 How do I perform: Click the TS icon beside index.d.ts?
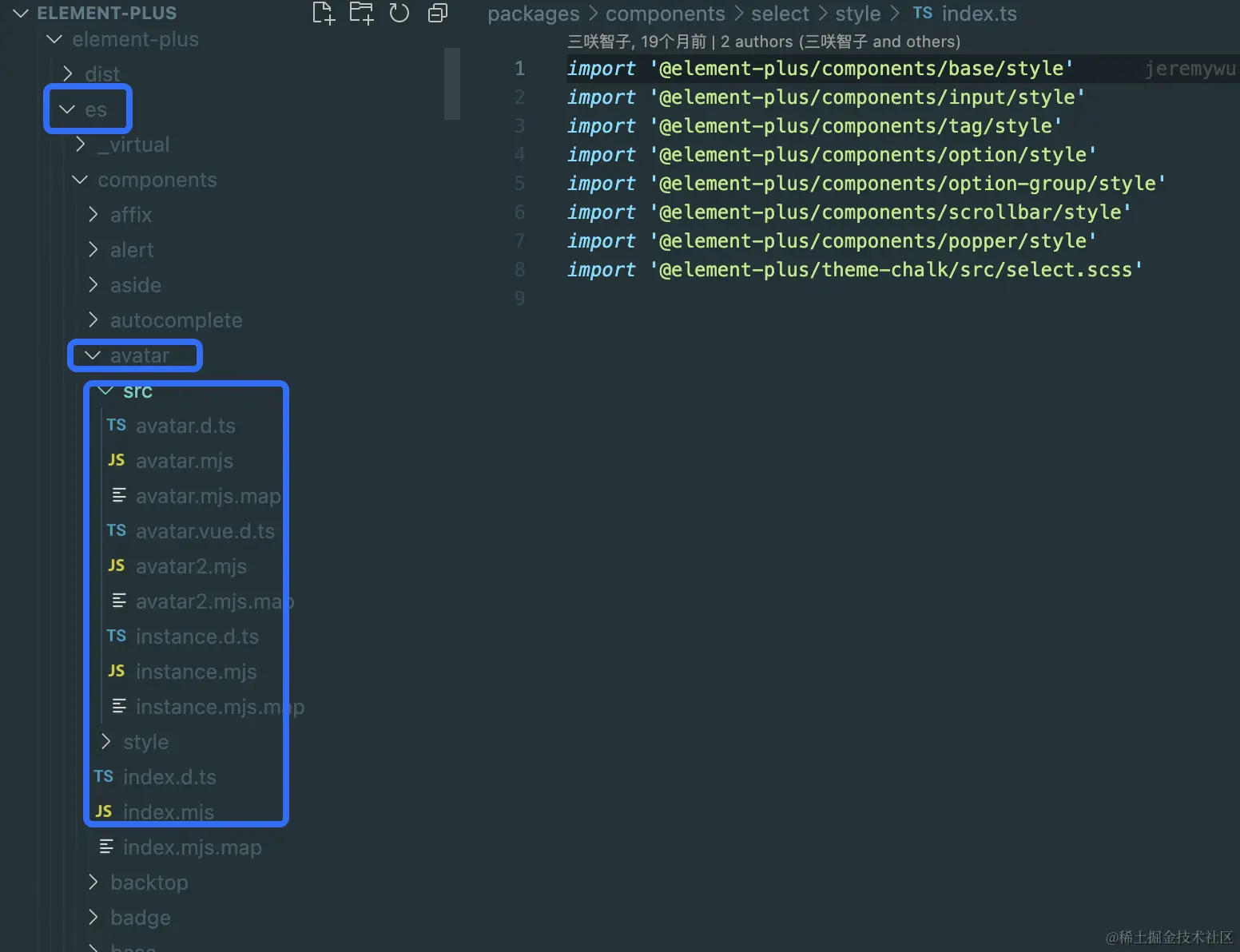(x=104, y=776)
